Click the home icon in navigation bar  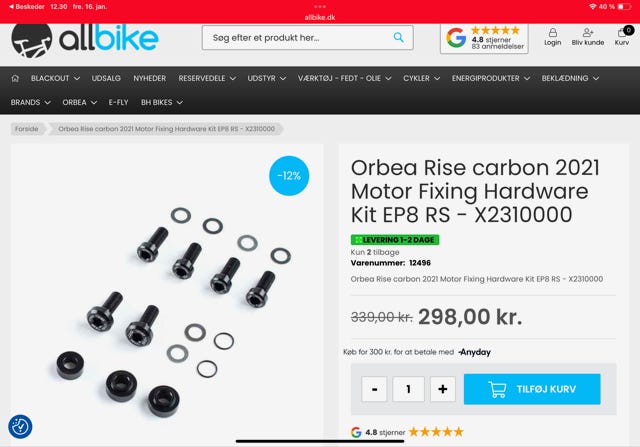[15, 78]
